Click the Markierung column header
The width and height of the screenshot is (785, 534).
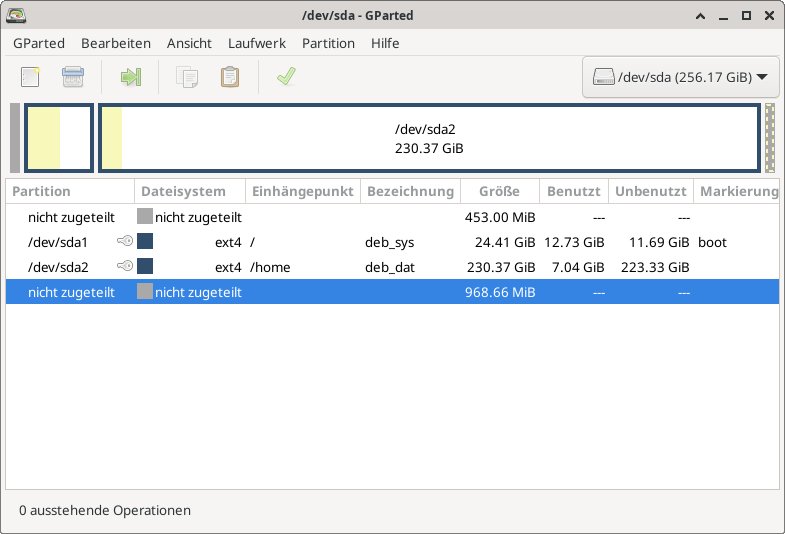point(736,191)
